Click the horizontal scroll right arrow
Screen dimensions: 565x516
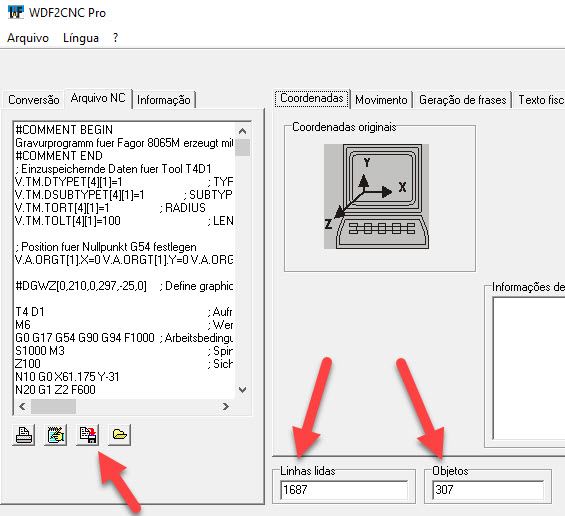coord(226,406)
